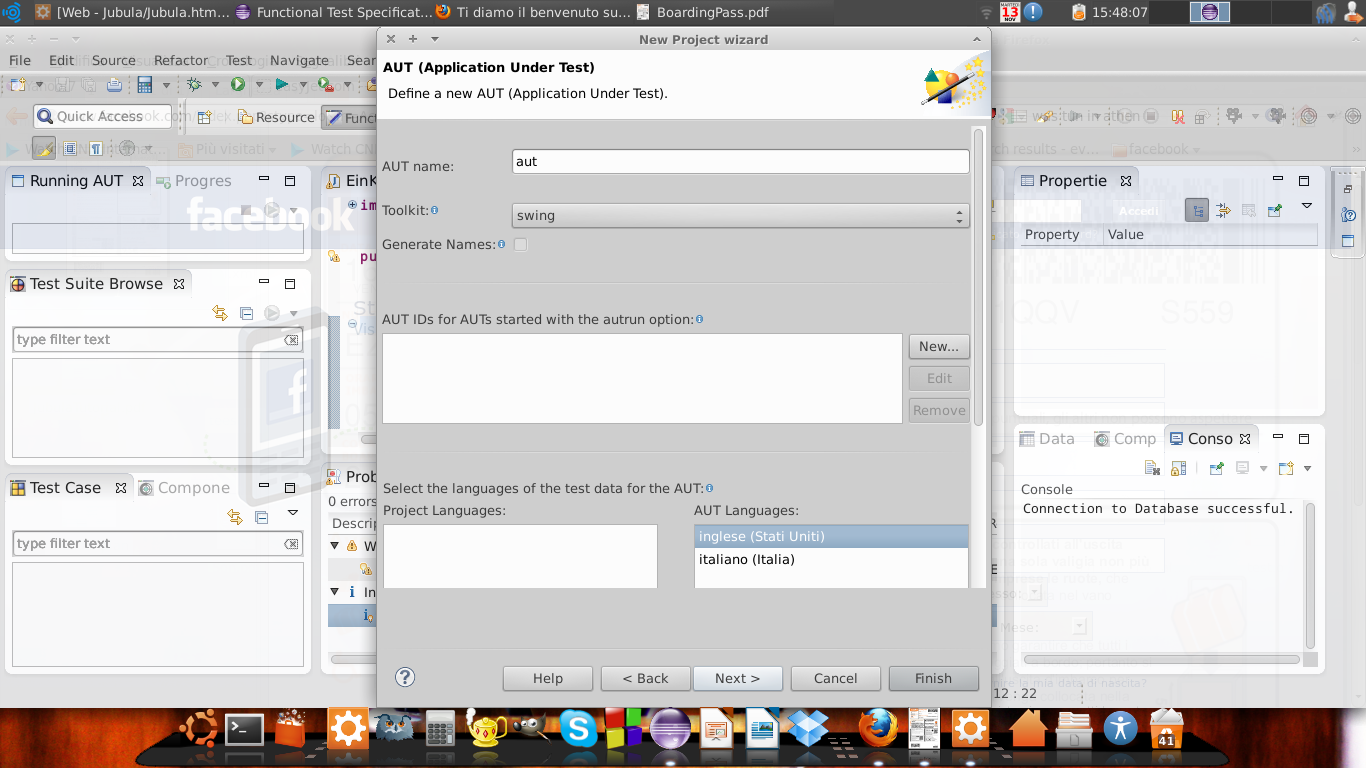Pin the Properties view to selection

tap(1274, 210)
